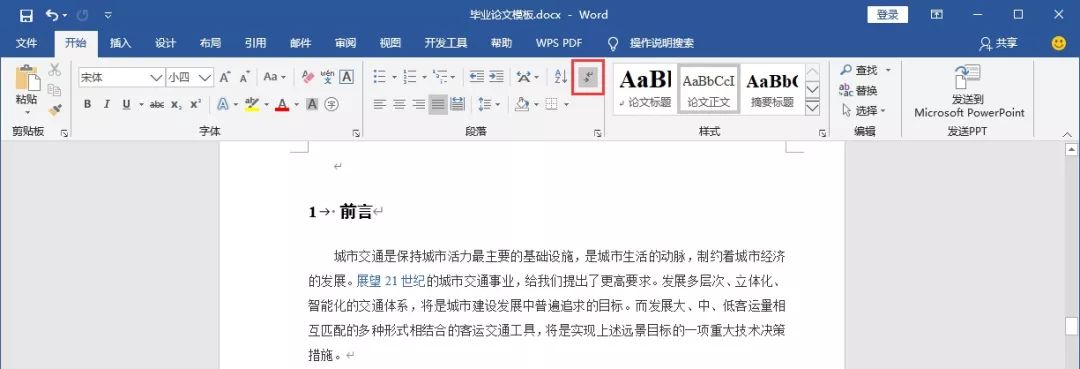
Task: Toggle show/hide paragraph marks
Action: (589, 77)
